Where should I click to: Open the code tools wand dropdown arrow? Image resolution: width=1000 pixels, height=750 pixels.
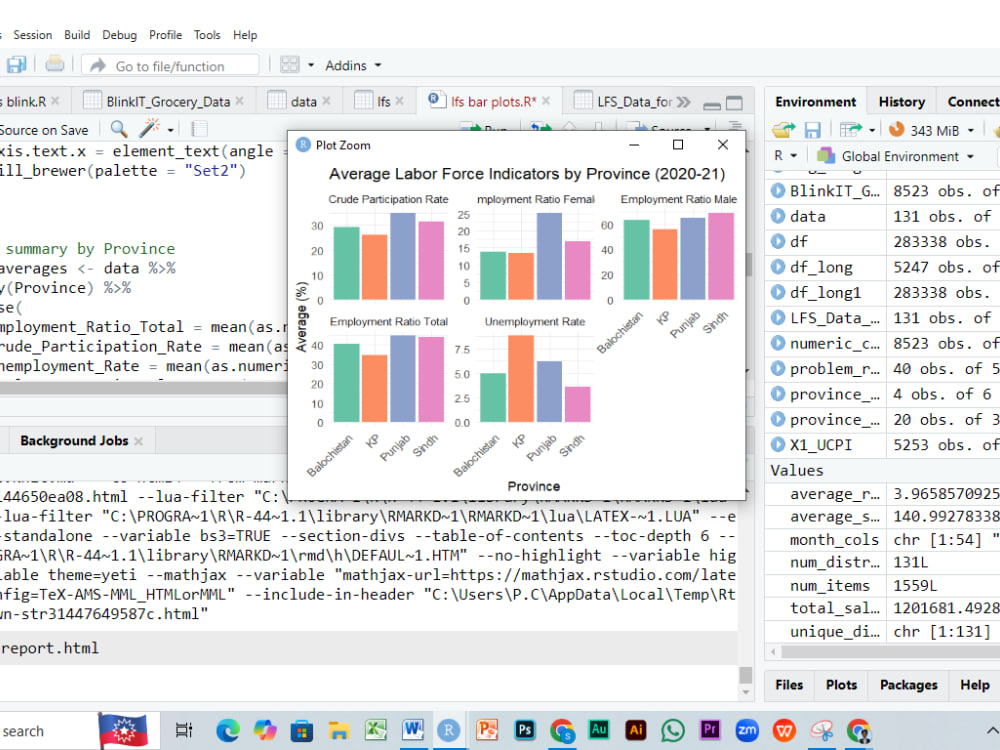click(x=170, y=130)
